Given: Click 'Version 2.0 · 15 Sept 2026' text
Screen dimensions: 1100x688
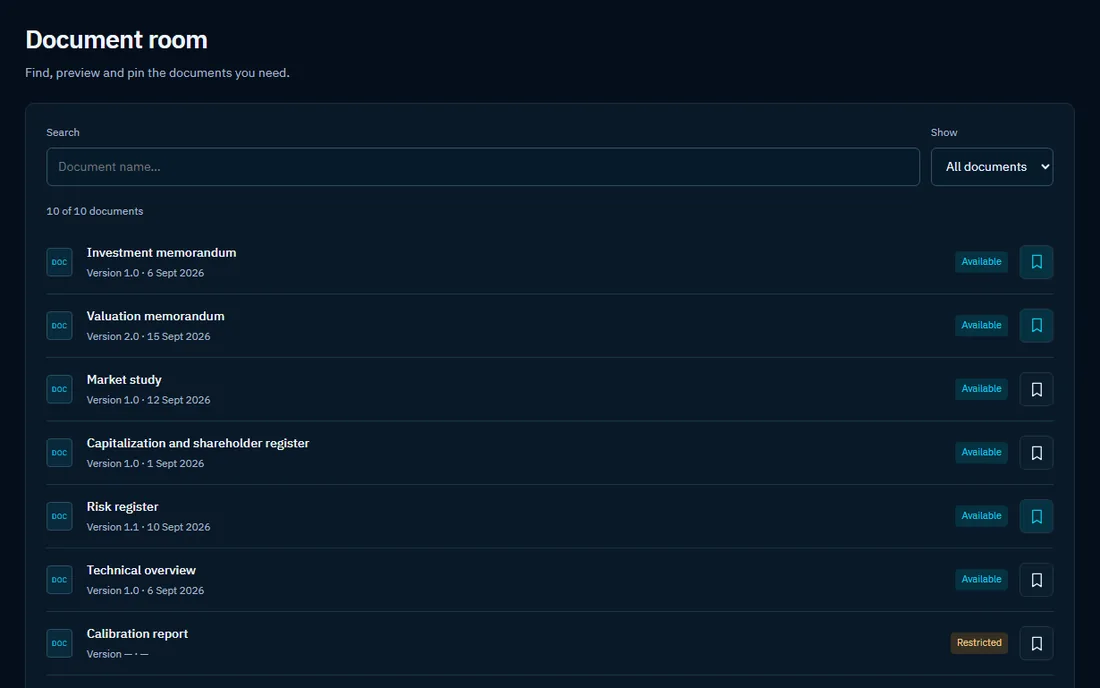Looking at the screenshot, I should point(148,337).
